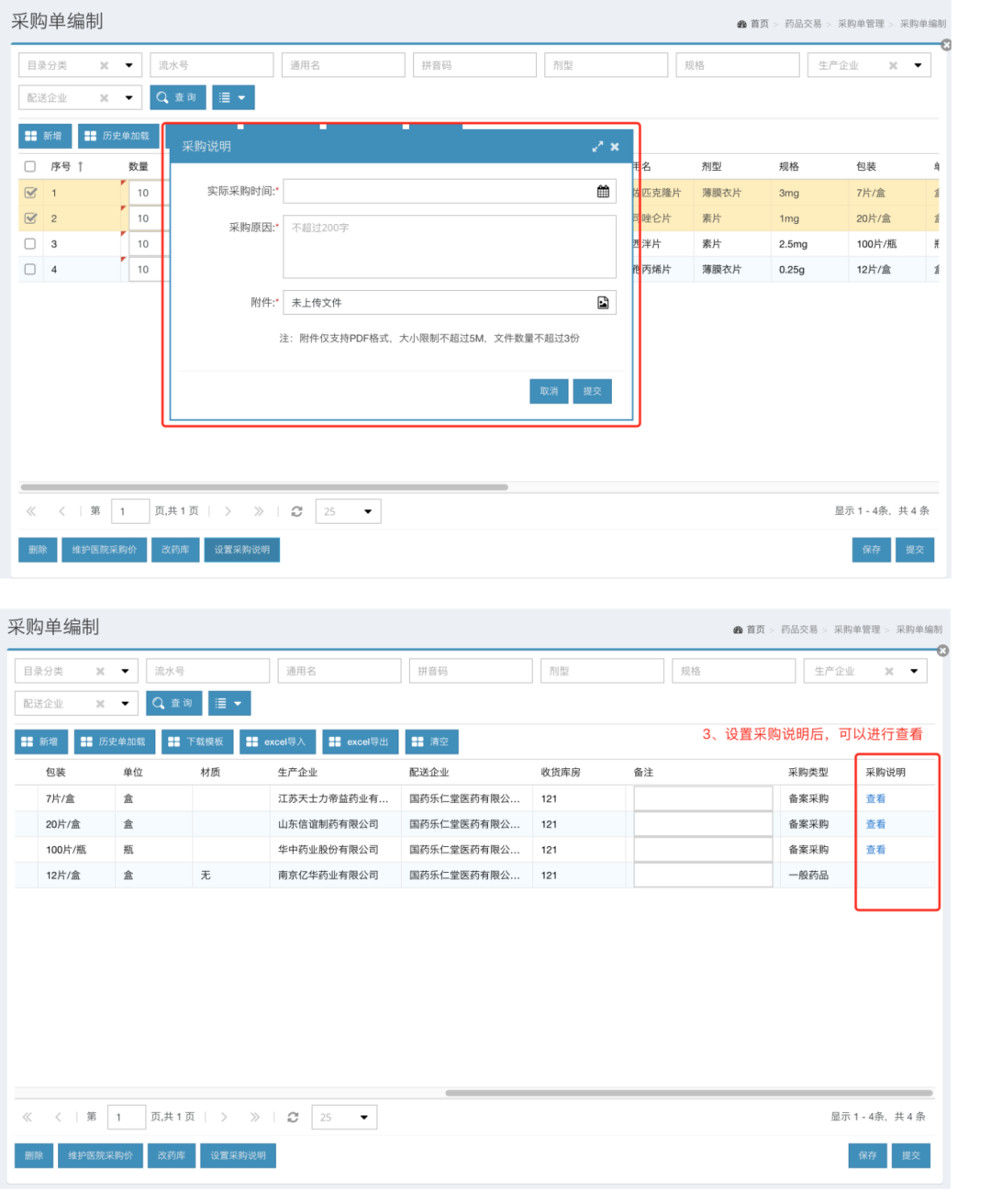Click the refresh icon in the top pagination bar
Screen dimensions: 991x1204
click(x=296, y=511)
